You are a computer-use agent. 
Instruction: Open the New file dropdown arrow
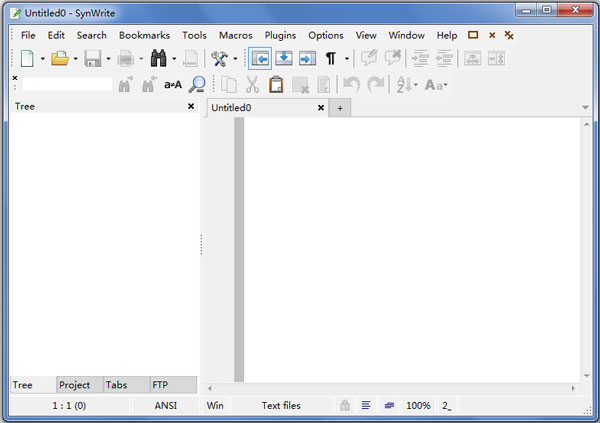tap(42, 59)
